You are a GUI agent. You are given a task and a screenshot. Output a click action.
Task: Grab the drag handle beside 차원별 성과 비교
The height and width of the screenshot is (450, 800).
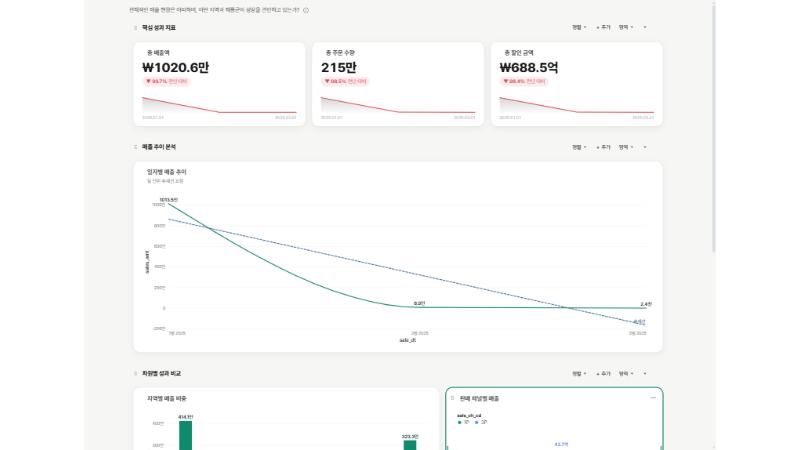tap(135, 373)
